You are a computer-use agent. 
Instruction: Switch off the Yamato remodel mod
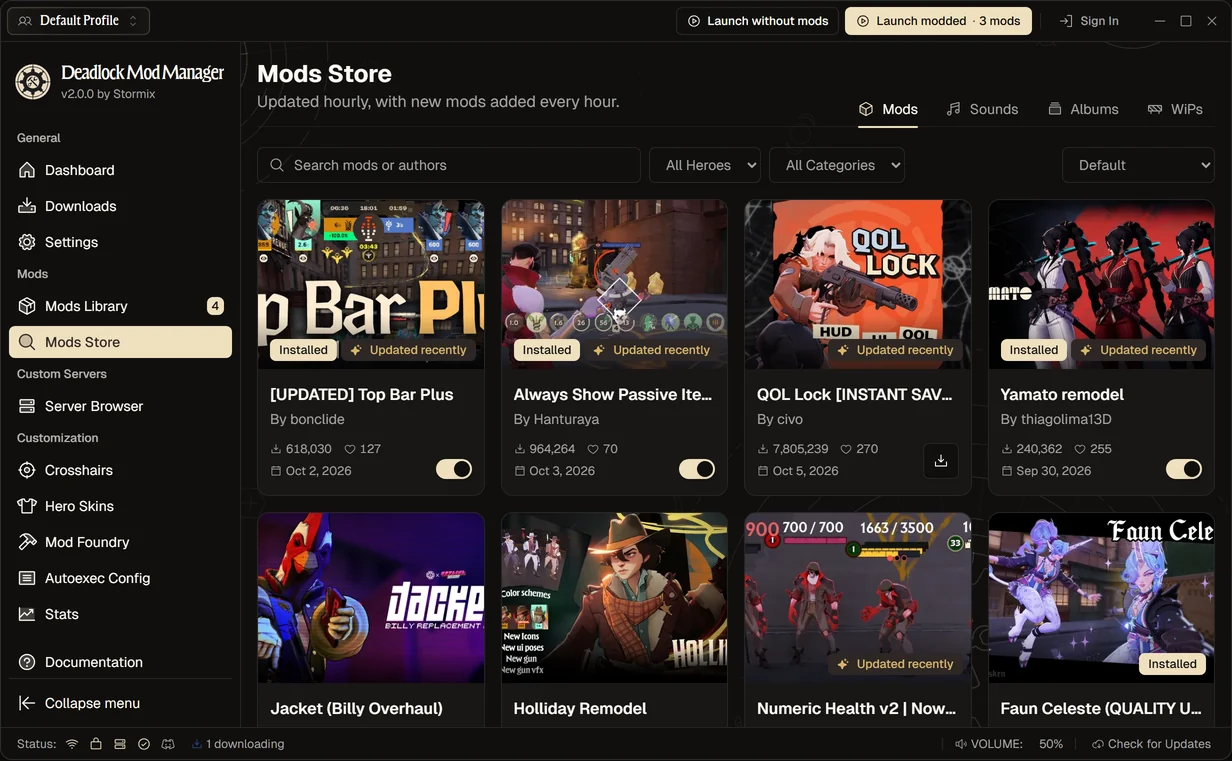(x=1184, y=469)
